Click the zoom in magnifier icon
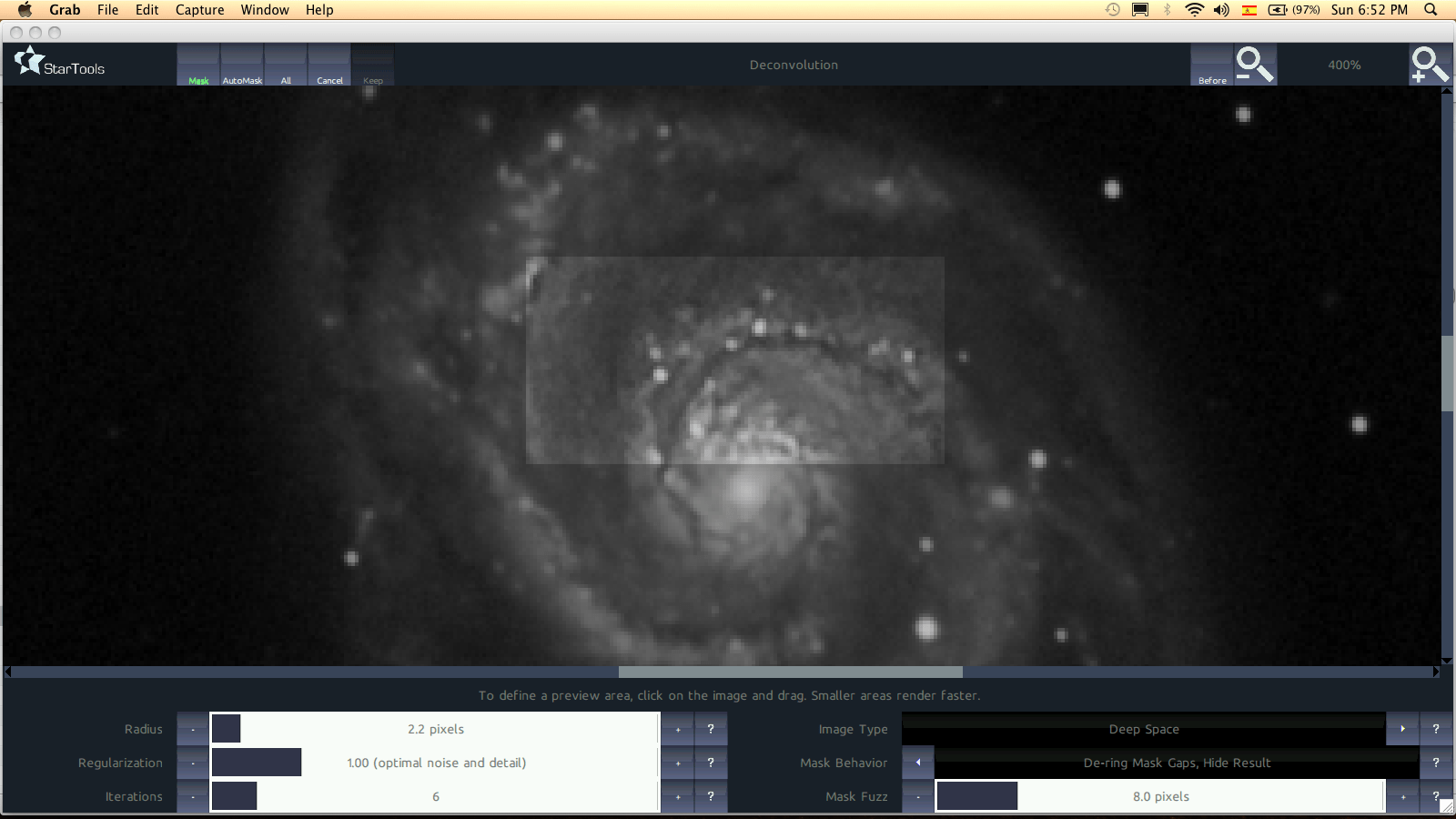Viewport: 1456px width, 819px height. [x=1429, y=65]
